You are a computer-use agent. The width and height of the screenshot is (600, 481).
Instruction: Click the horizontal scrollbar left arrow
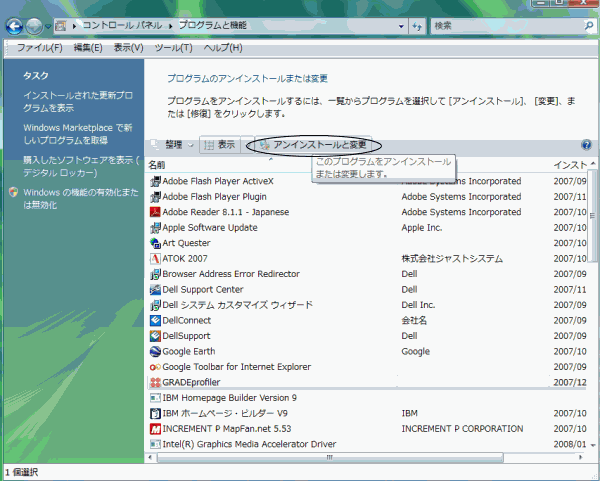(150, 457)
